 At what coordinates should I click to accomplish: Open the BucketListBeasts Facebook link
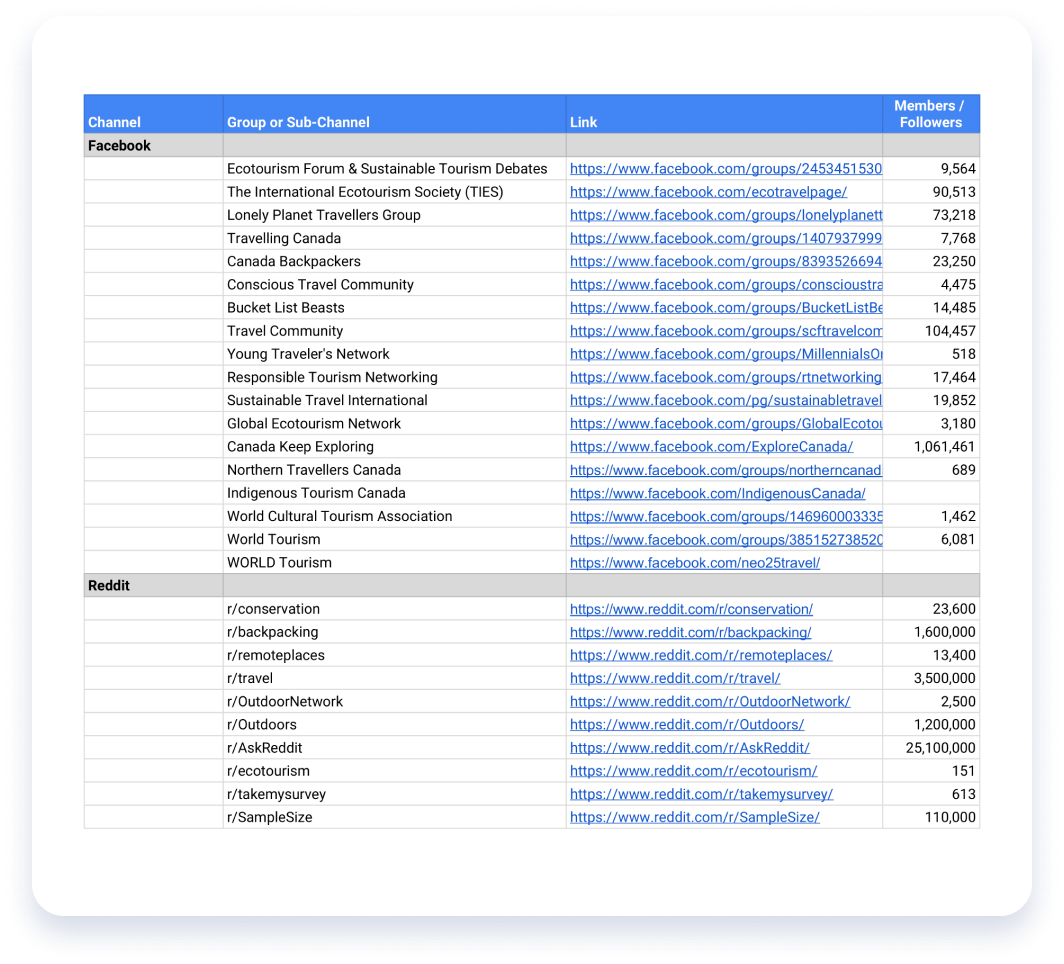pos(725,307)
